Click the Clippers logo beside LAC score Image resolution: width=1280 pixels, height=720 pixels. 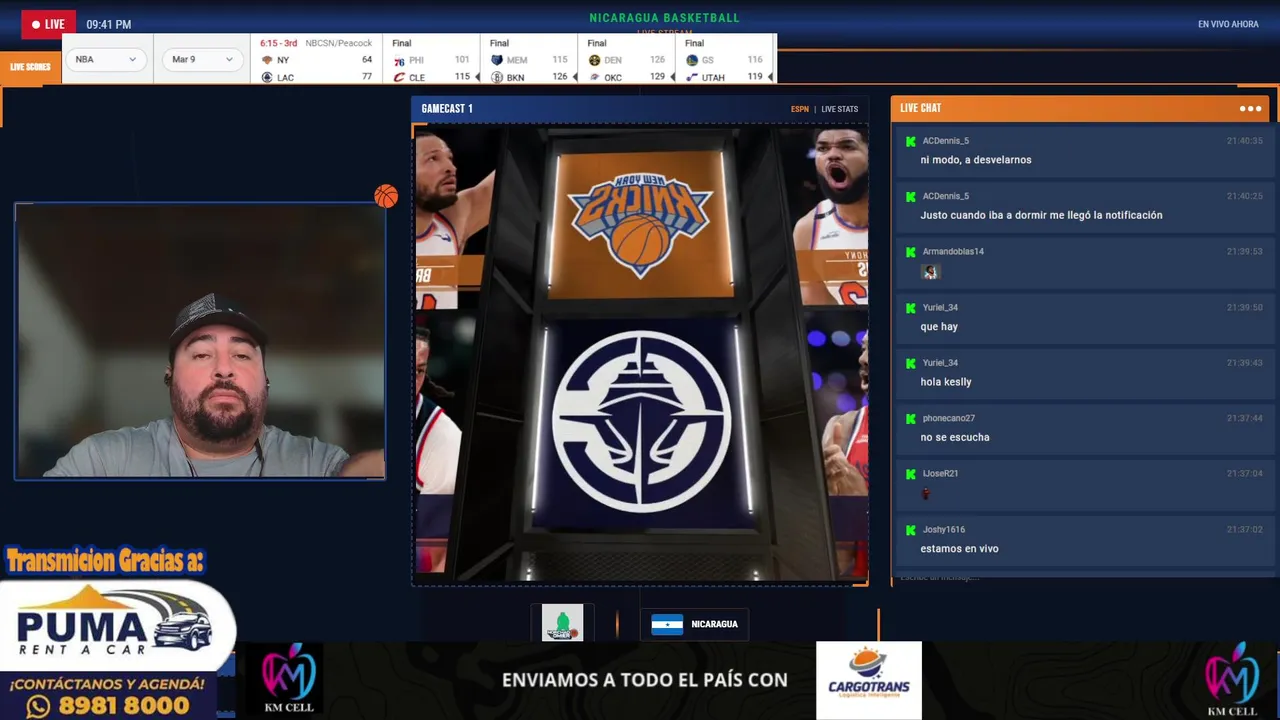(267, 77)
